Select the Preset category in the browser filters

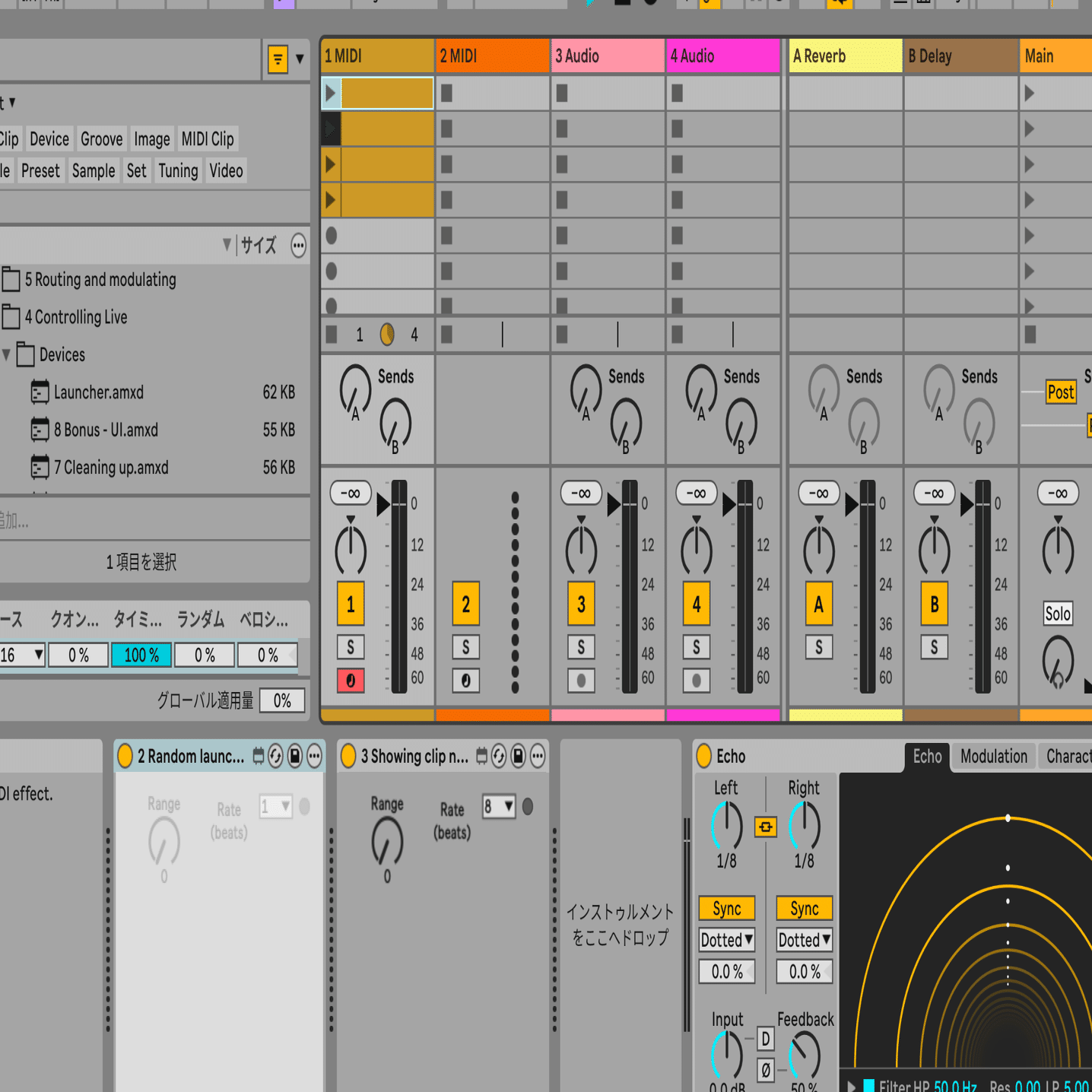click(x=40, y=170)
